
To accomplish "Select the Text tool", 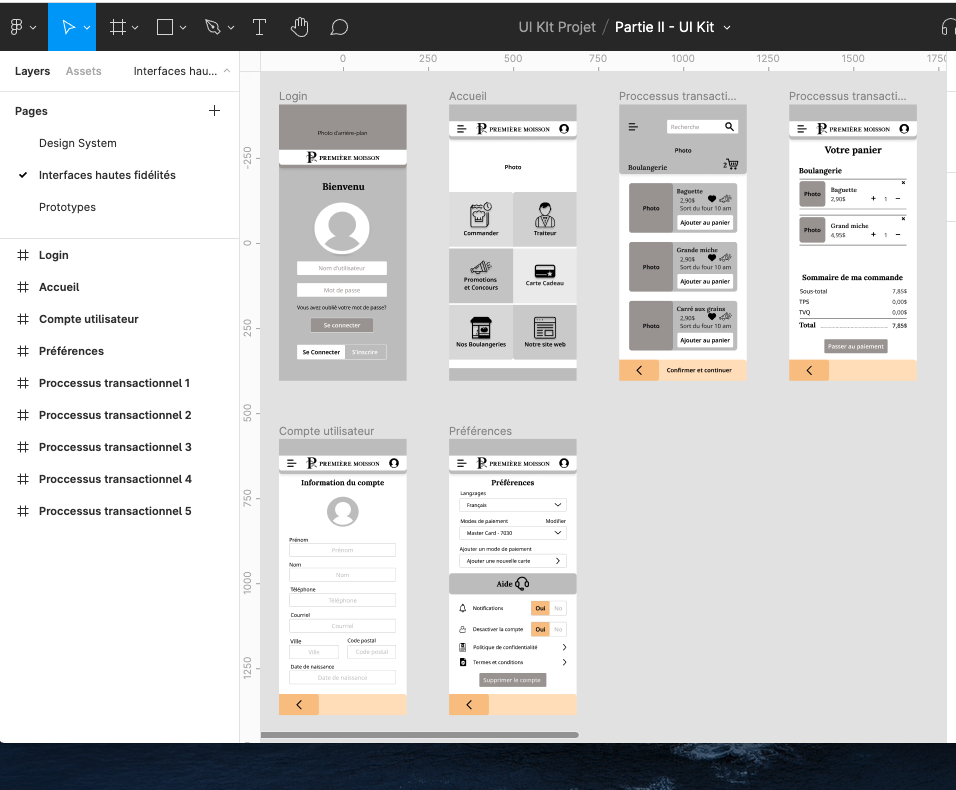I will [x=259, y=27].
